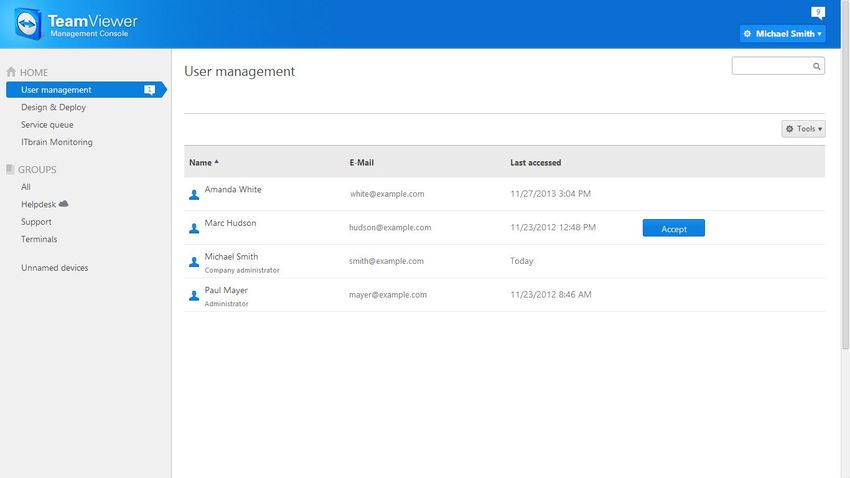Select Michael Smith name in the table
The image size is (850, 478).
[x=231, y=256]
